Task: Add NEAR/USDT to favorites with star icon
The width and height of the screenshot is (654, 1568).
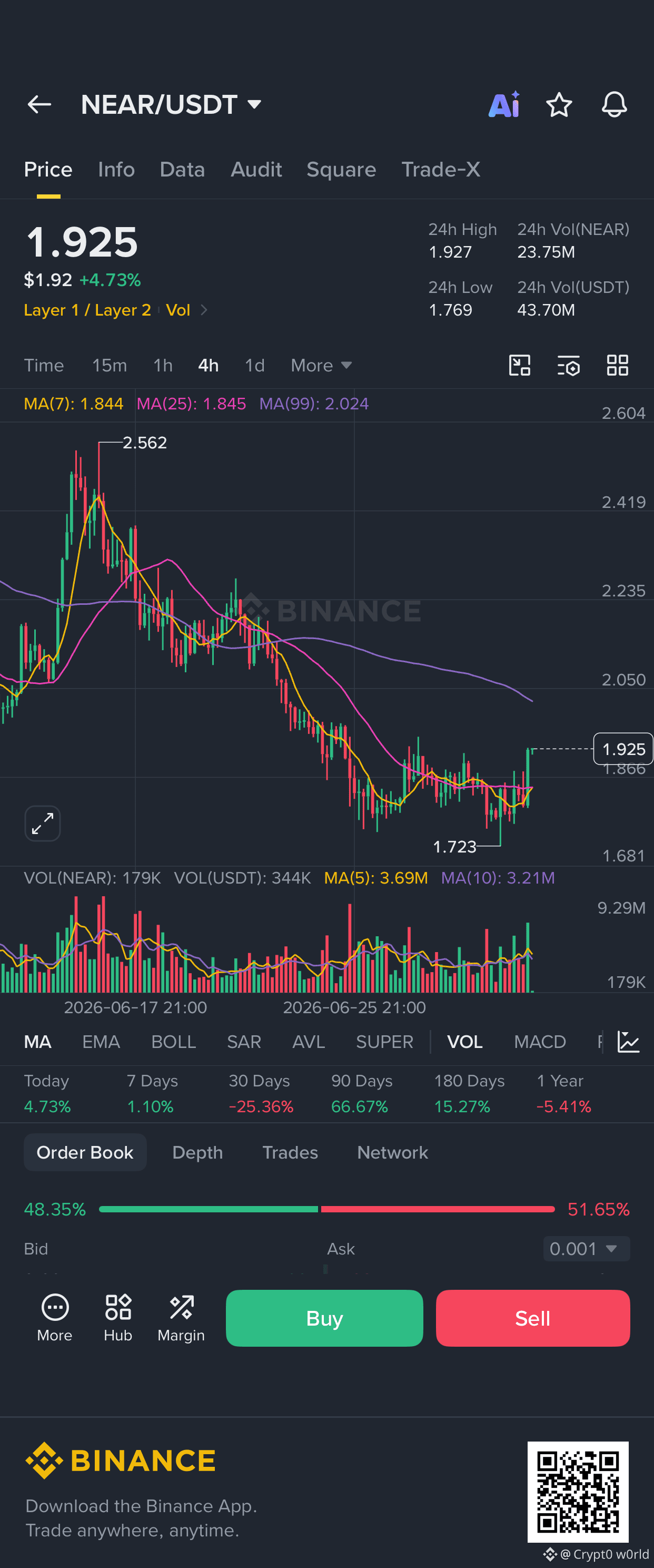Action: coord(559,105)
